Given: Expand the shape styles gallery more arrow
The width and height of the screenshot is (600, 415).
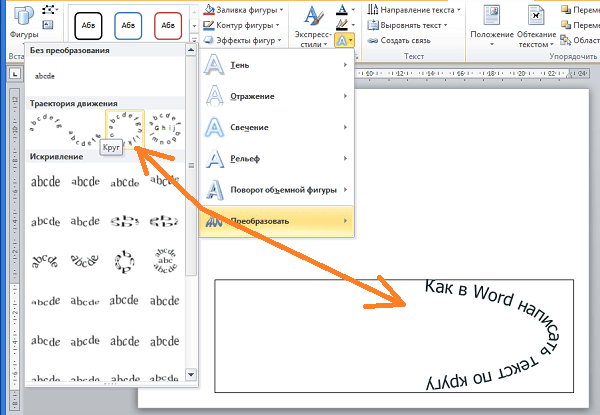Looking at the screenshot, I should [x=194, y=40].
